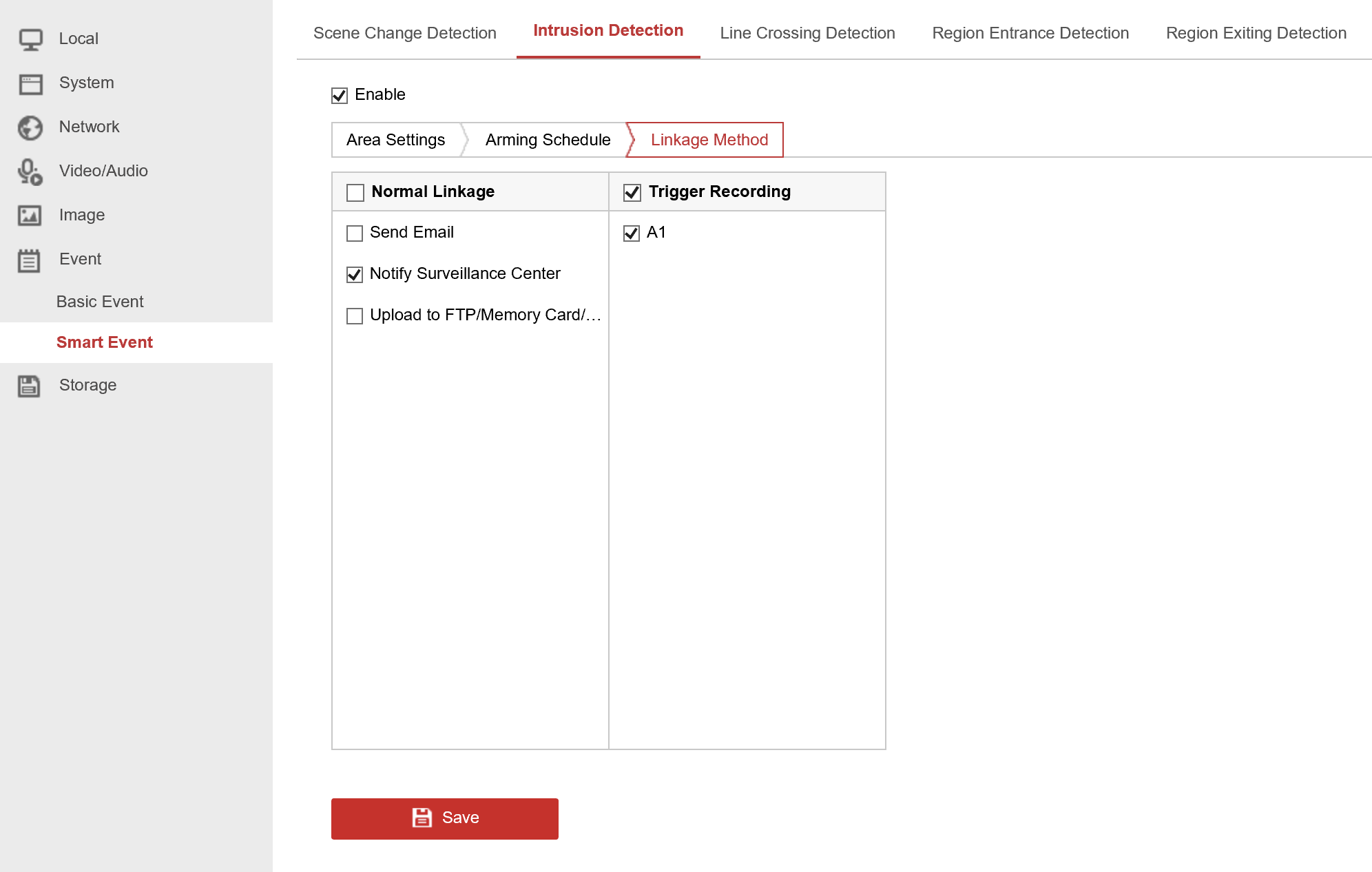Uncheck Notify Surveillance Center
The image size is (1372, 872).
(355, 275)
